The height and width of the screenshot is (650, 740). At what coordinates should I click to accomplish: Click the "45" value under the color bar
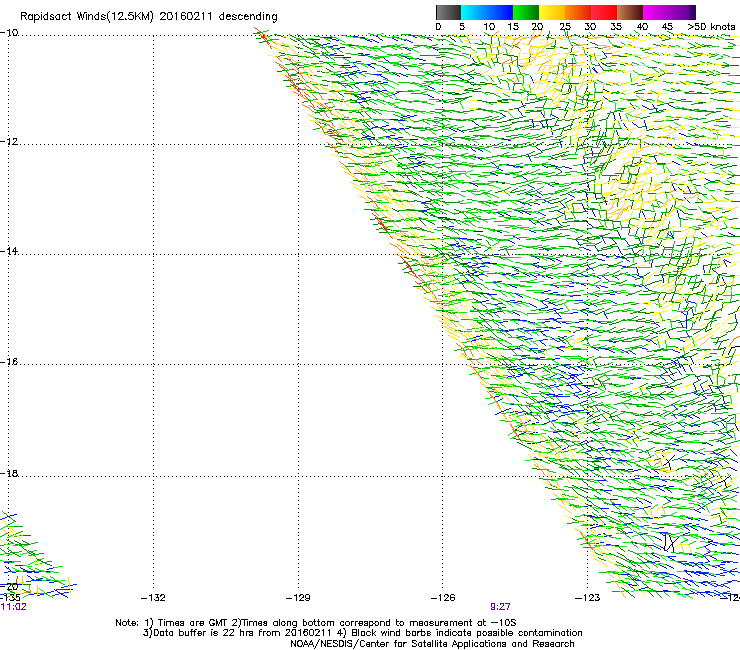pos(667,27)
